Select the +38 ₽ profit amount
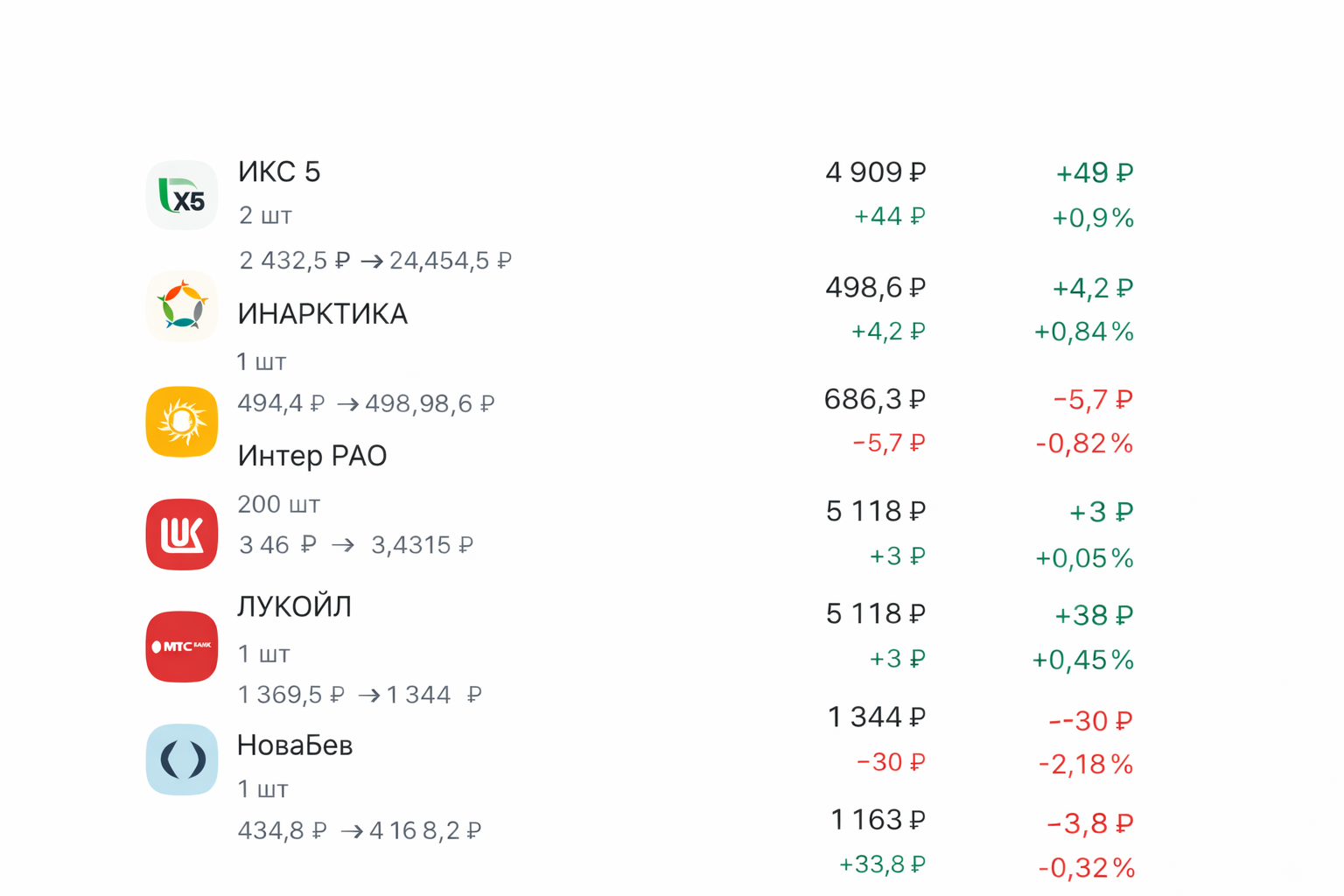1344x896 pixels. pyautogui.click(x=1094, y=616)
